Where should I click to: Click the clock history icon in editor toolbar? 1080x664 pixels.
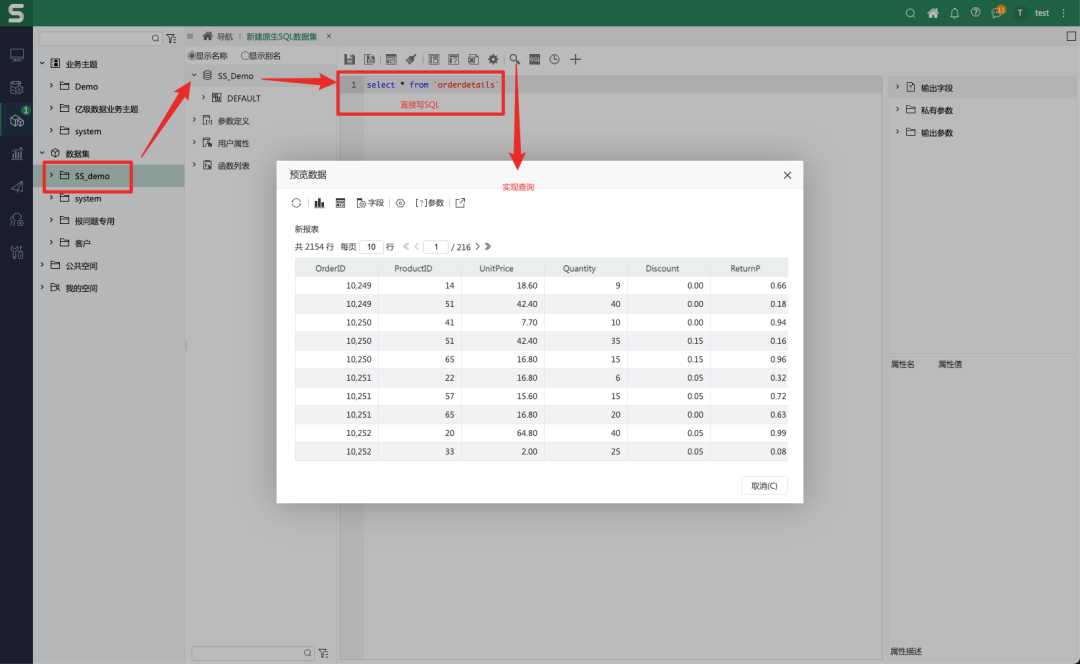click(x=554, y=59)
